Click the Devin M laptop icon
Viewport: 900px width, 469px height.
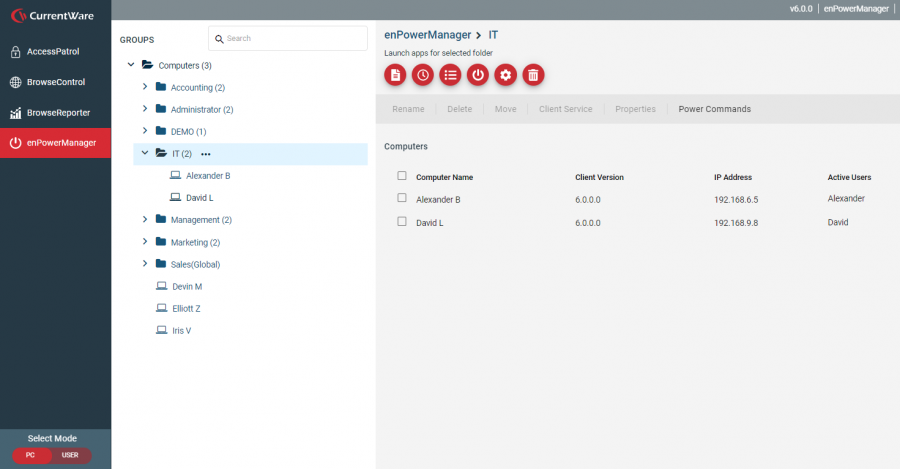click(161, 285)
